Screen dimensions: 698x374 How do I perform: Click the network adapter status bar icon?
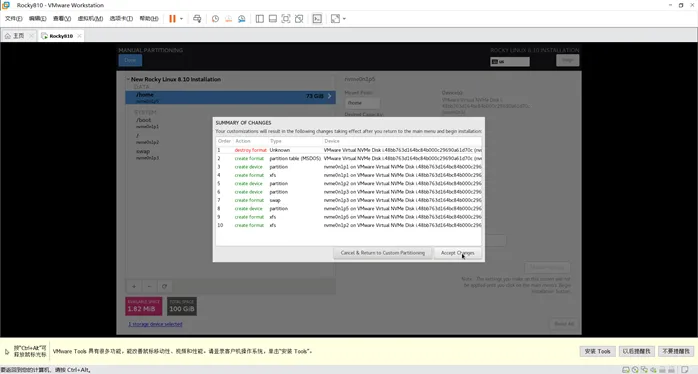[x=644, y=370]
